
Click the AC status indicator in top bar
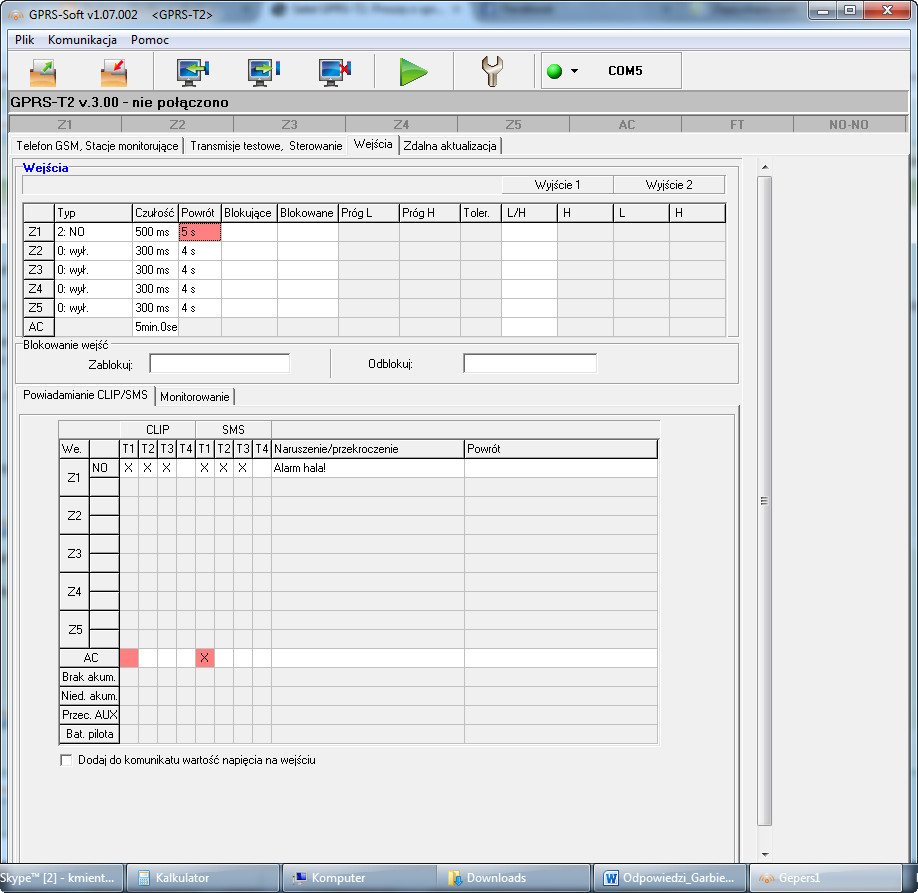click(x=625, y=124)
